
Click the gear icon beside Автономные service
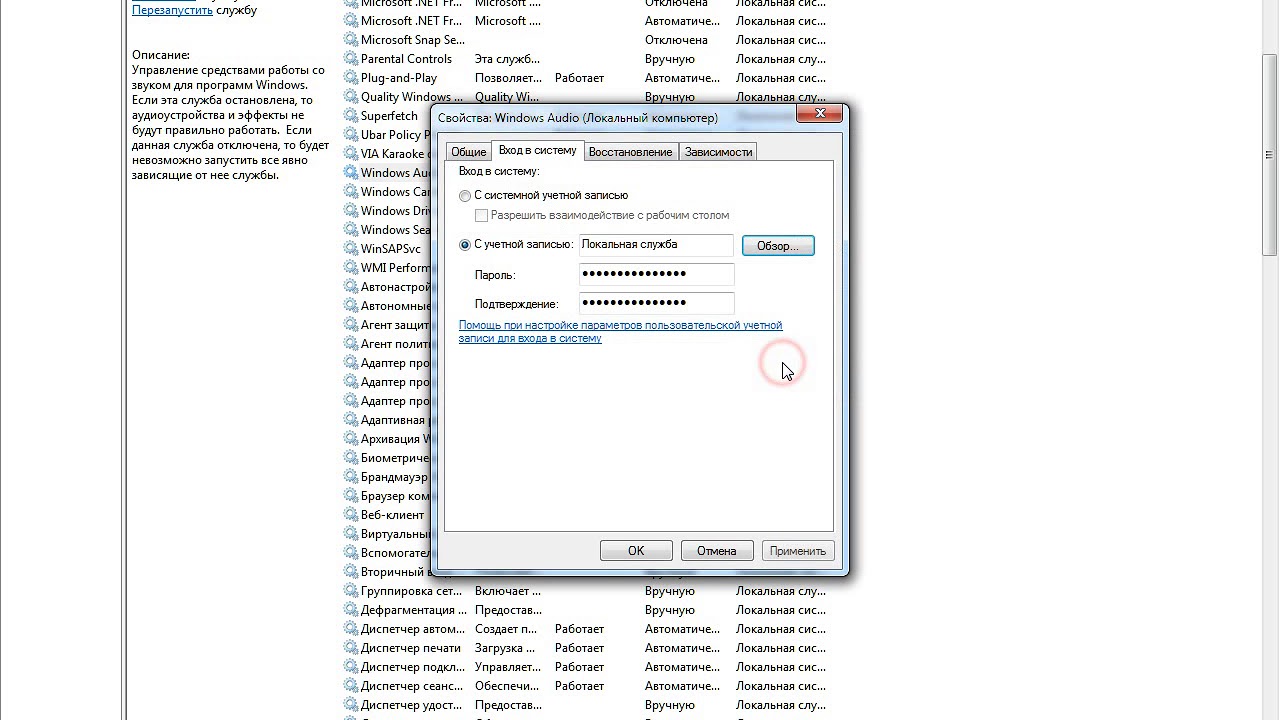351,306
